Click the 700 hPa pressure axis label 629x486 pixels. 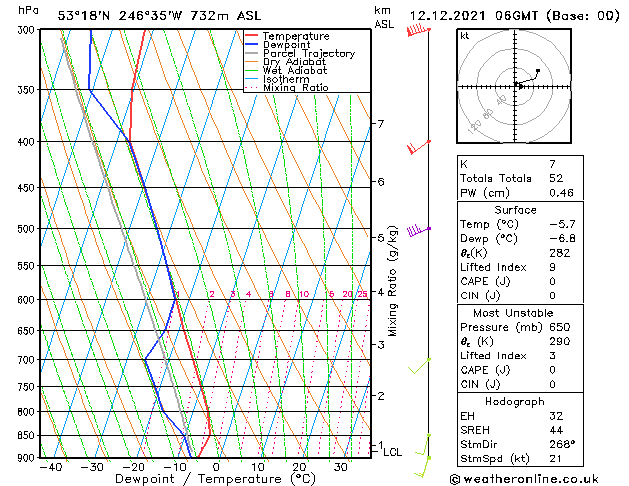click(28, 360)
